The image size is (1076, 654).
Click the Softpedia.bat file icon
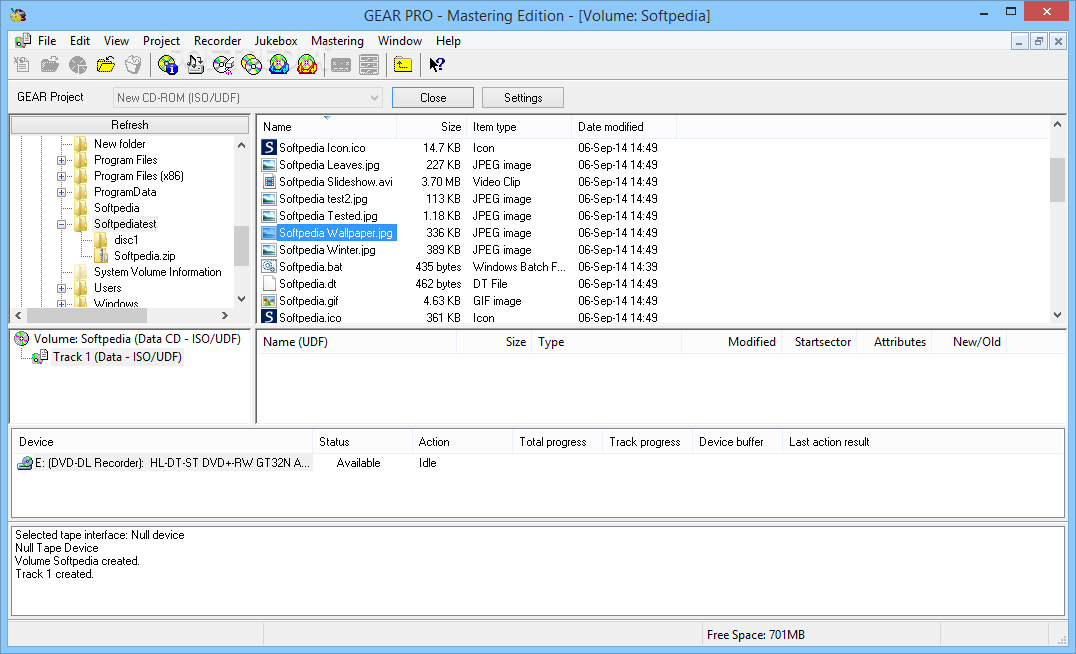pyautogui.click(x=269, y=267)
